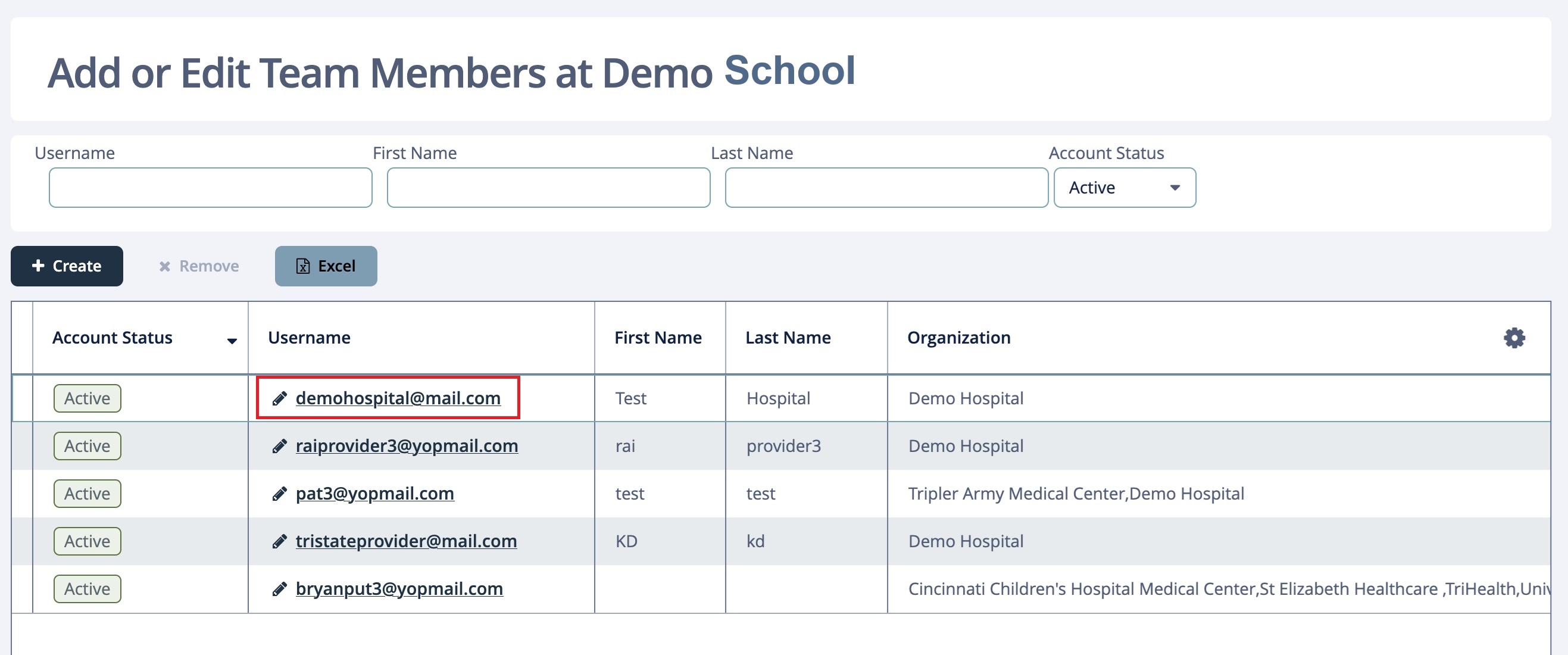The image size is (1568, 655).
Task: Select the 'Hospital' last name cell
Action: coord(807,399)
